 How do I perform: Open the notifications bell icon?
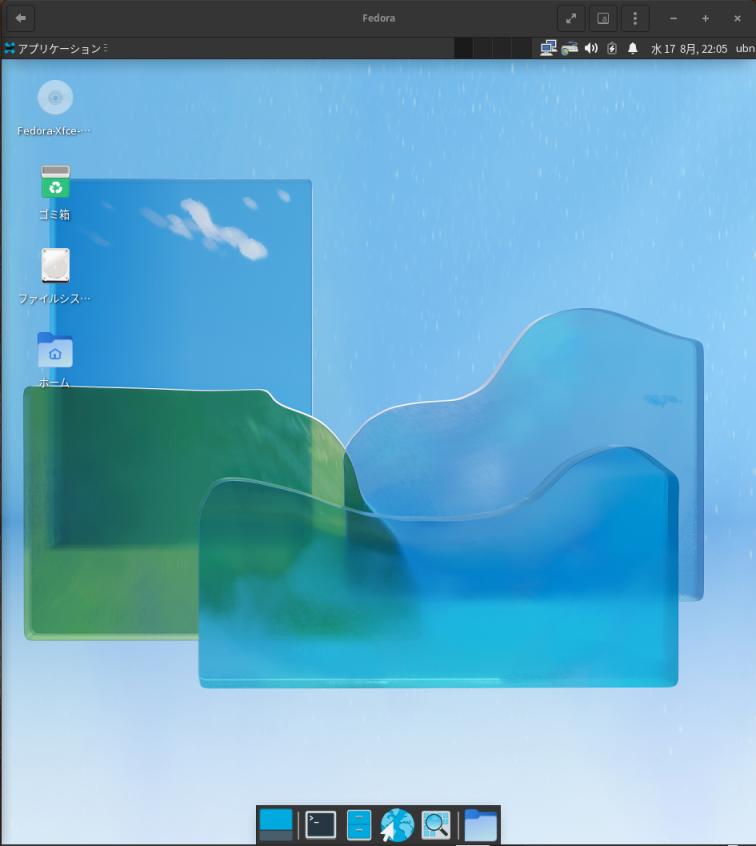(x=632, y=49)
